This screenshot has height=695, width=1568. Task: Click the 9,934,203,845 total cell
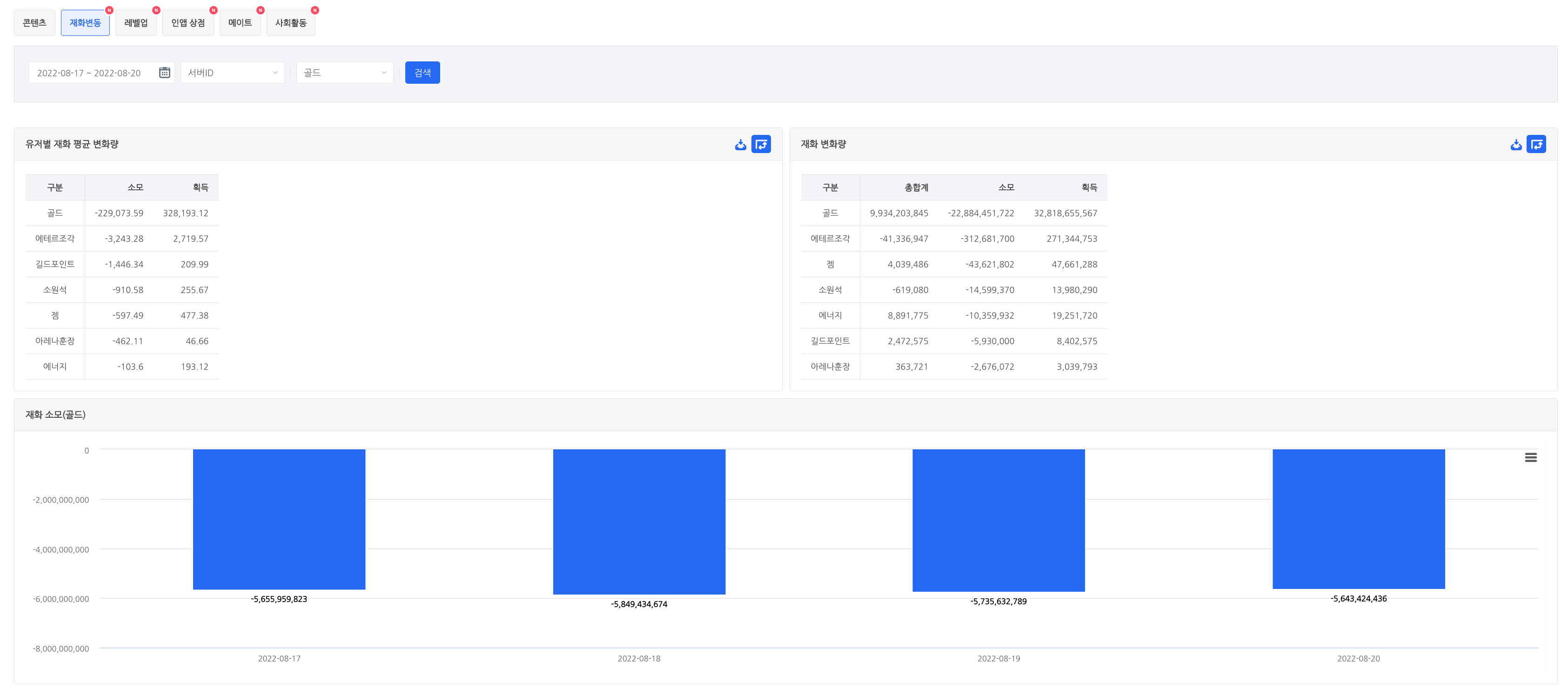898,213
